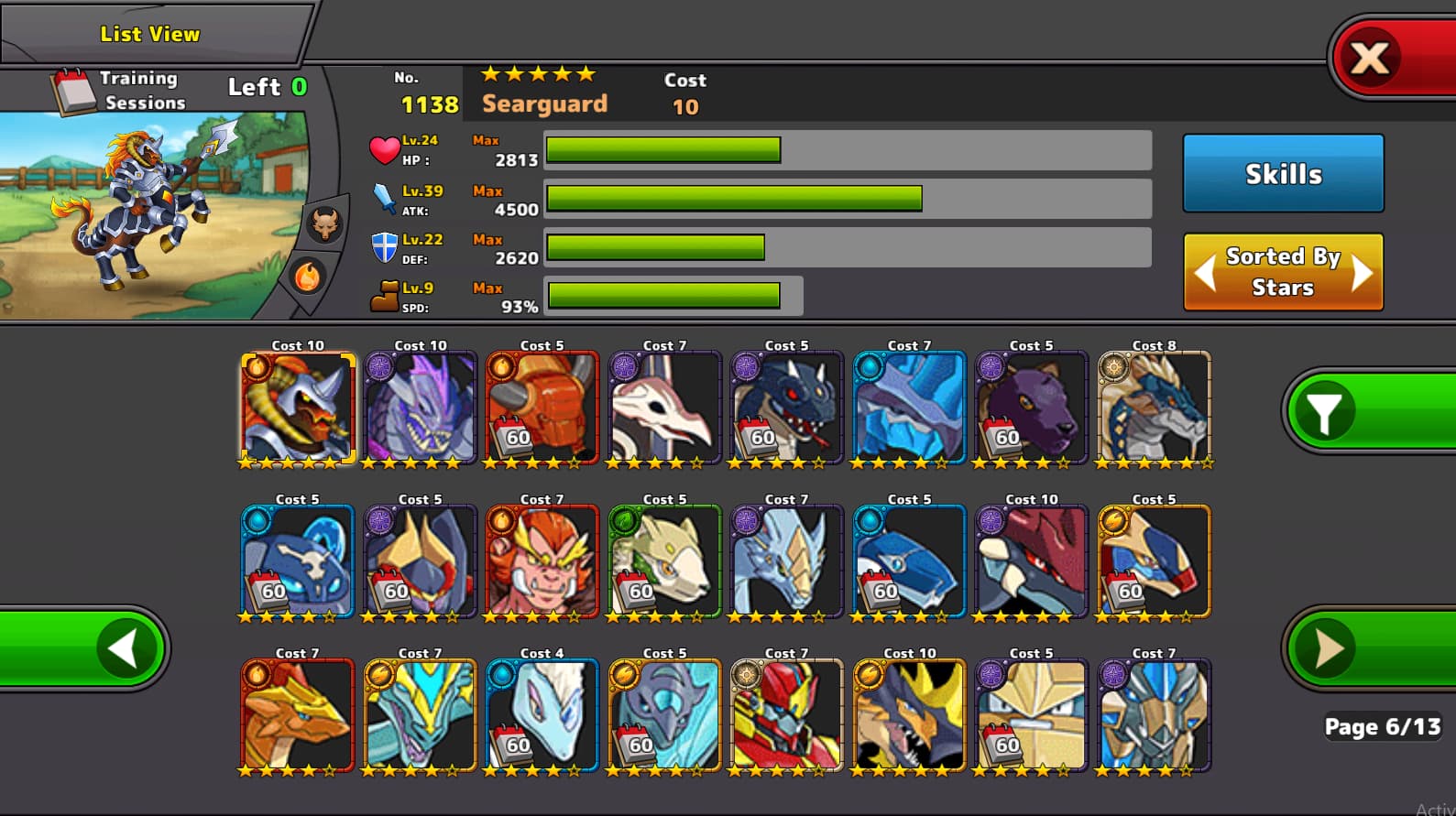Click the beast type icon beside Searguard
Viewport: 1456px width, 816px height.
coord(324,223)
